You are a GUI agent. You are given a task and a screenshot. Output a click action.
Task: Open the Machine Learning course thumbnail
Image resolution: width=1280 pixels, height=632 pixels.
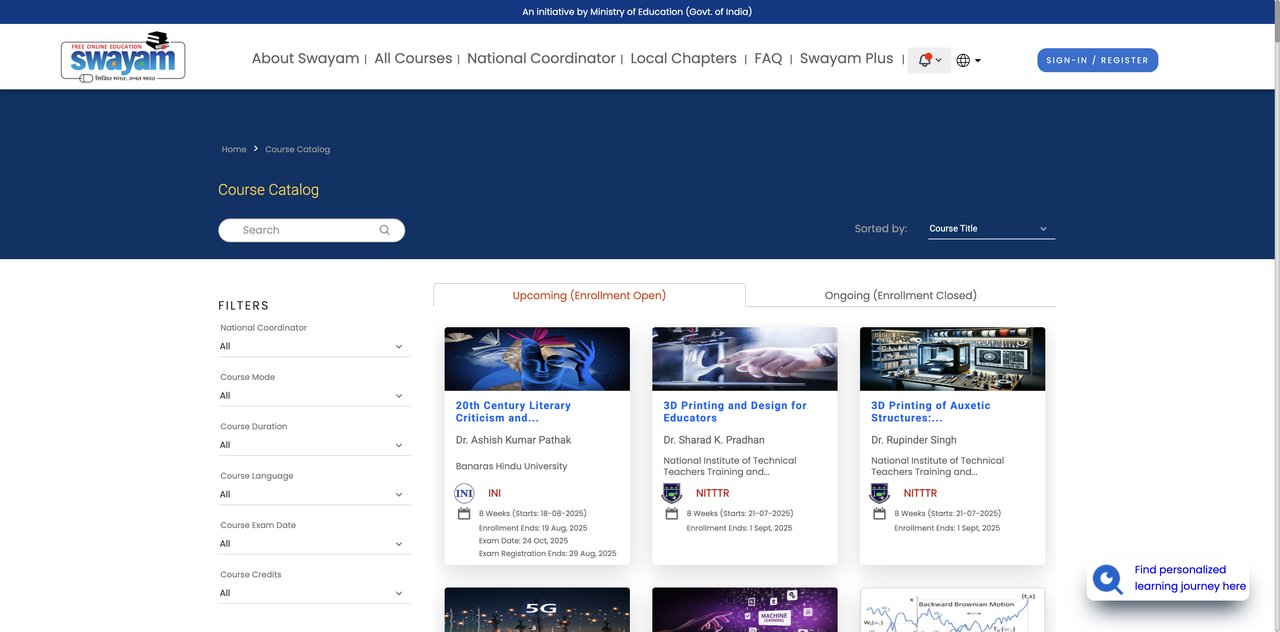click(745, 610)
